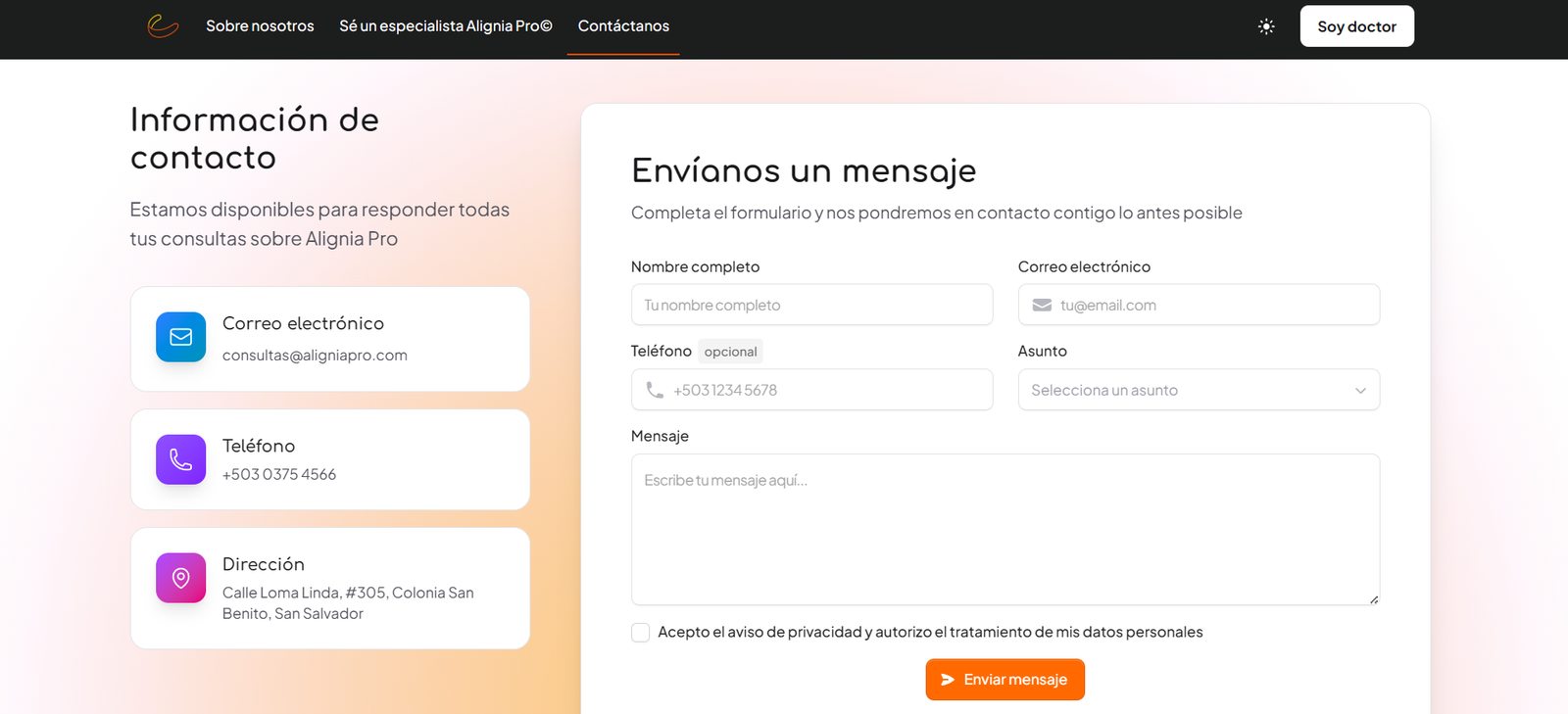Image resolution: width=1568 pixels, height=714 pixels.
Task: Click the blue email envelope icon
Action: [181, 337]
